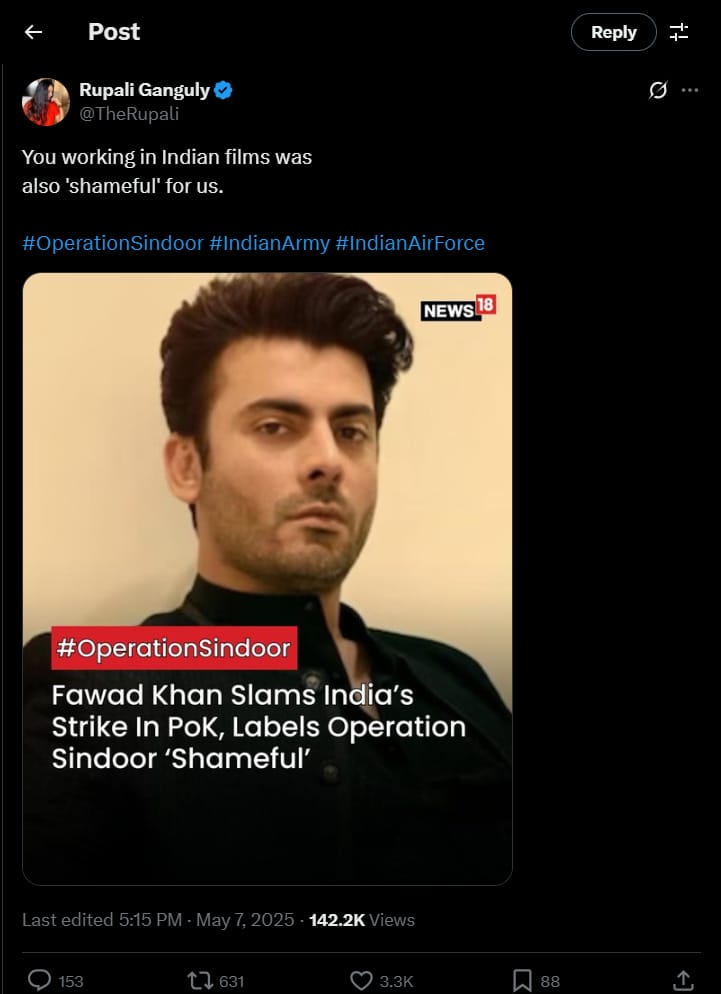Repost using the retweet icon
This screenshot has height=994, width=721.
click(x=199, y=981)
